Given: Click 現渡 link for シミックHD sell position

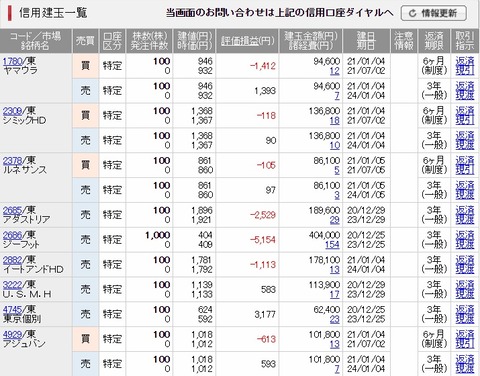Looking at the screenshot, I should pyautogui.click(x=465, y=145).
